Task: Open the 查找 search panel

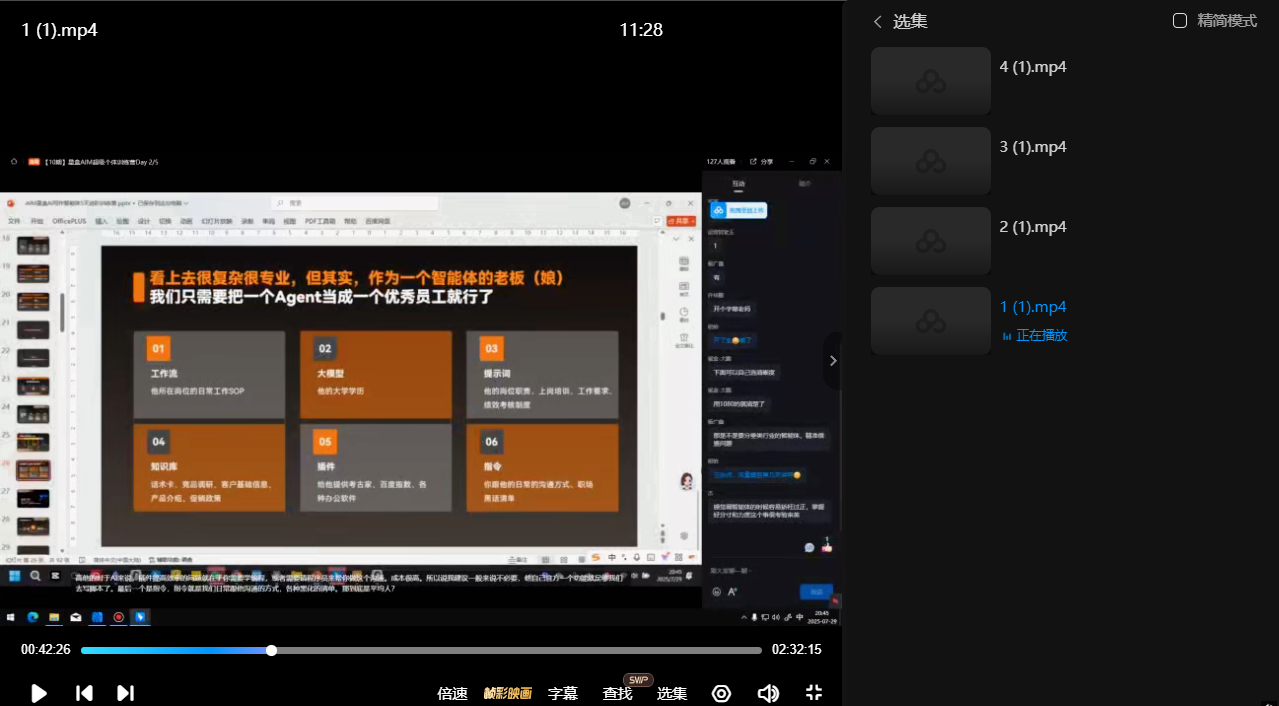Action: (x=617, y=692)
